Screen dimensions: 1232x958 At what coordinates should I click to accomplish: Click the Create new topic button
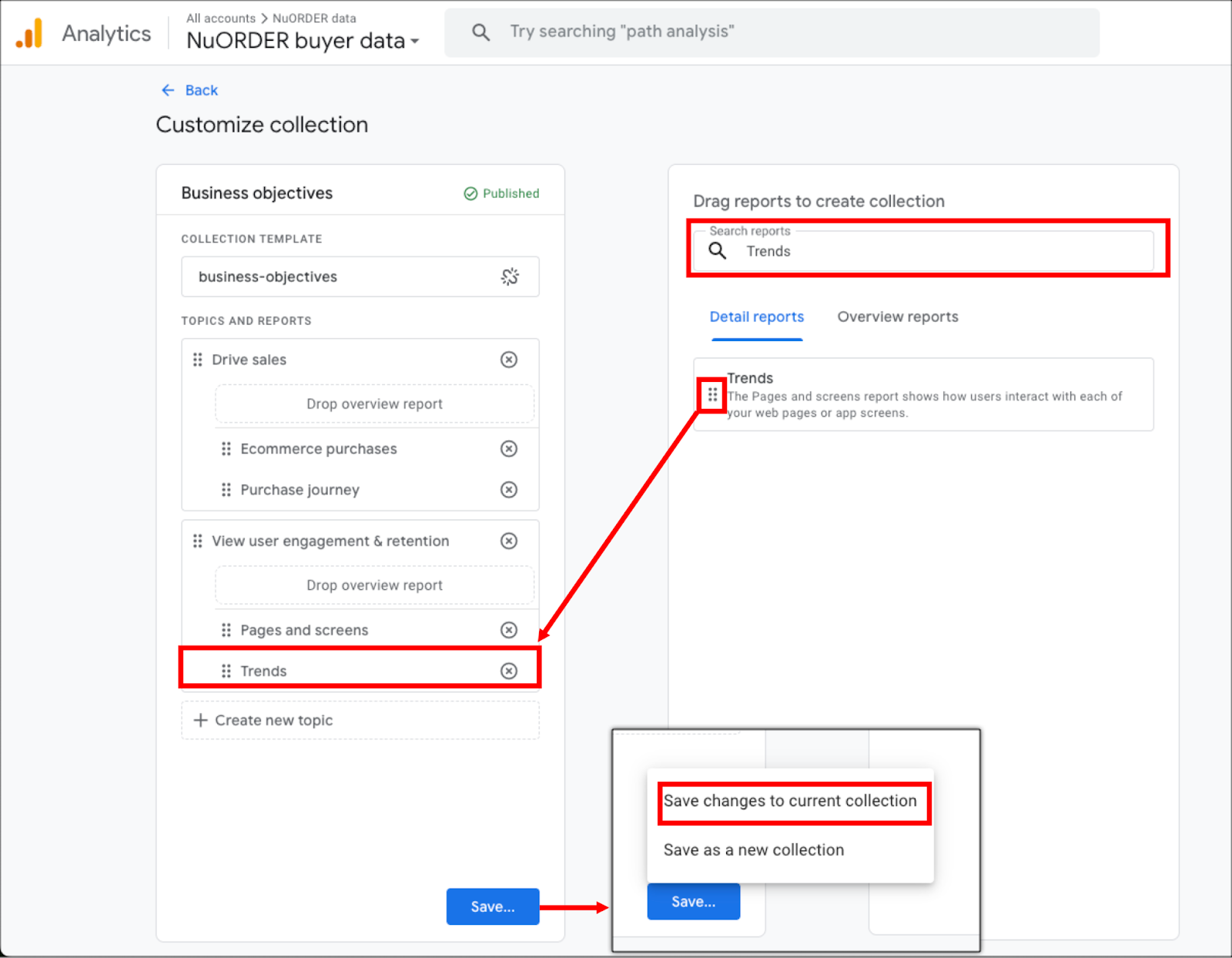360,720
